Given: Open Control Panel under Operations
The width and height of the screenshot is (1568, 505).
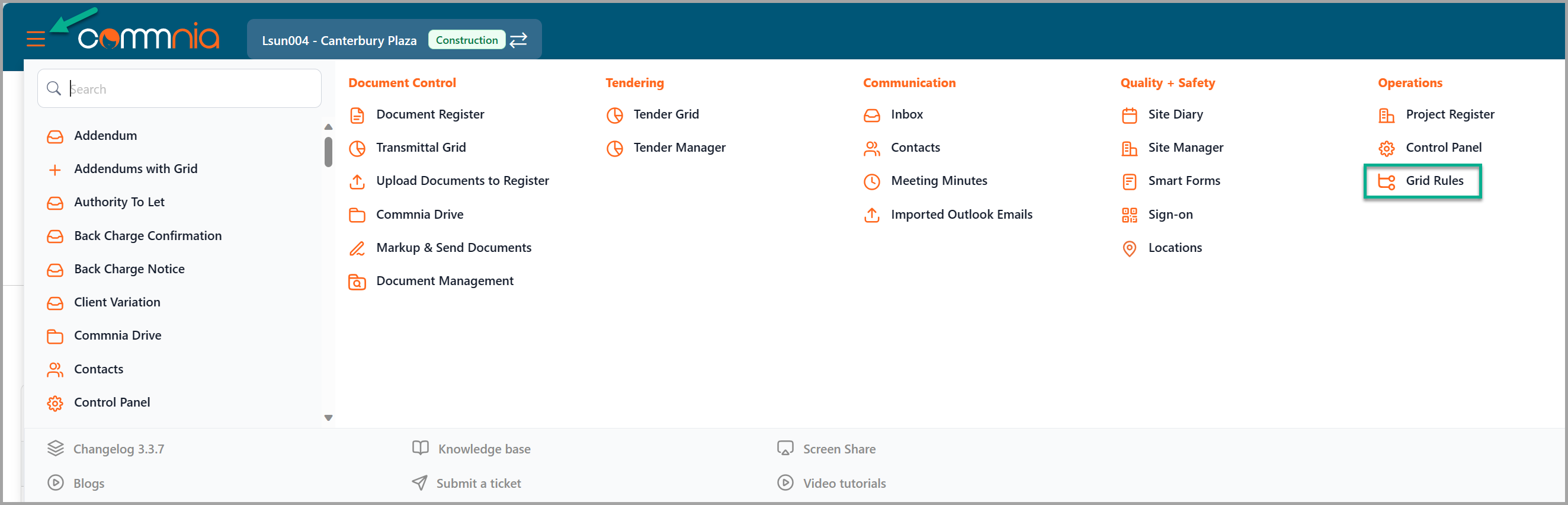Looking at the screenshot, I should 1443,148.
